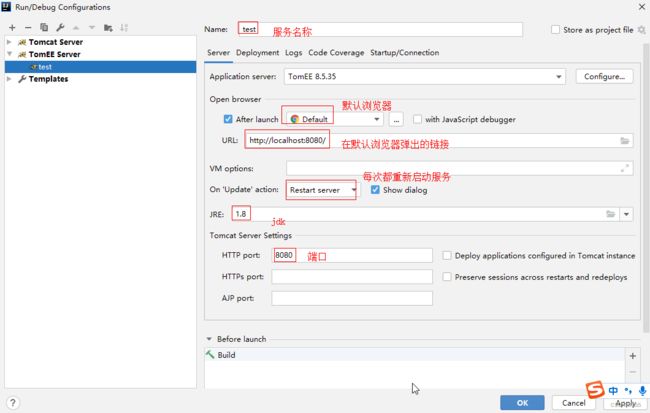Select the Build task in Before launch
650x413 pixels.
tap(414, 355)
